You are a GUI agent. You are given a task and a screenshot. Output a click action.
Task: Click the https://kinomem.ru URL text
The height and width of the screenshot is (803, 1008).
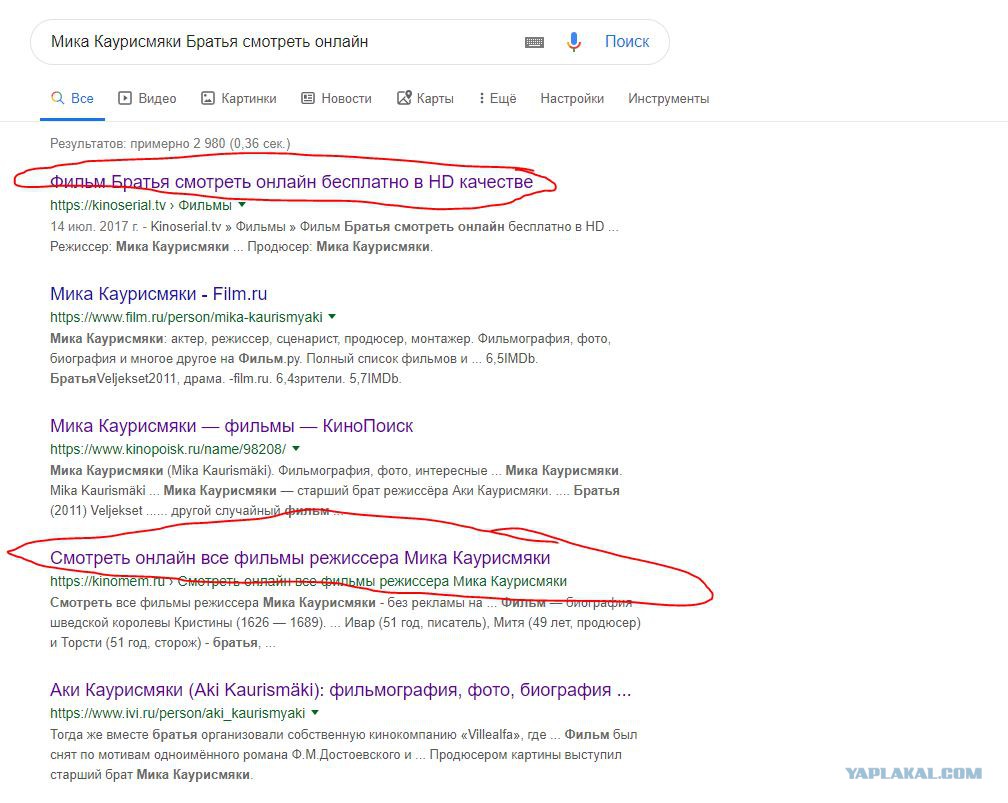[107, 581]
